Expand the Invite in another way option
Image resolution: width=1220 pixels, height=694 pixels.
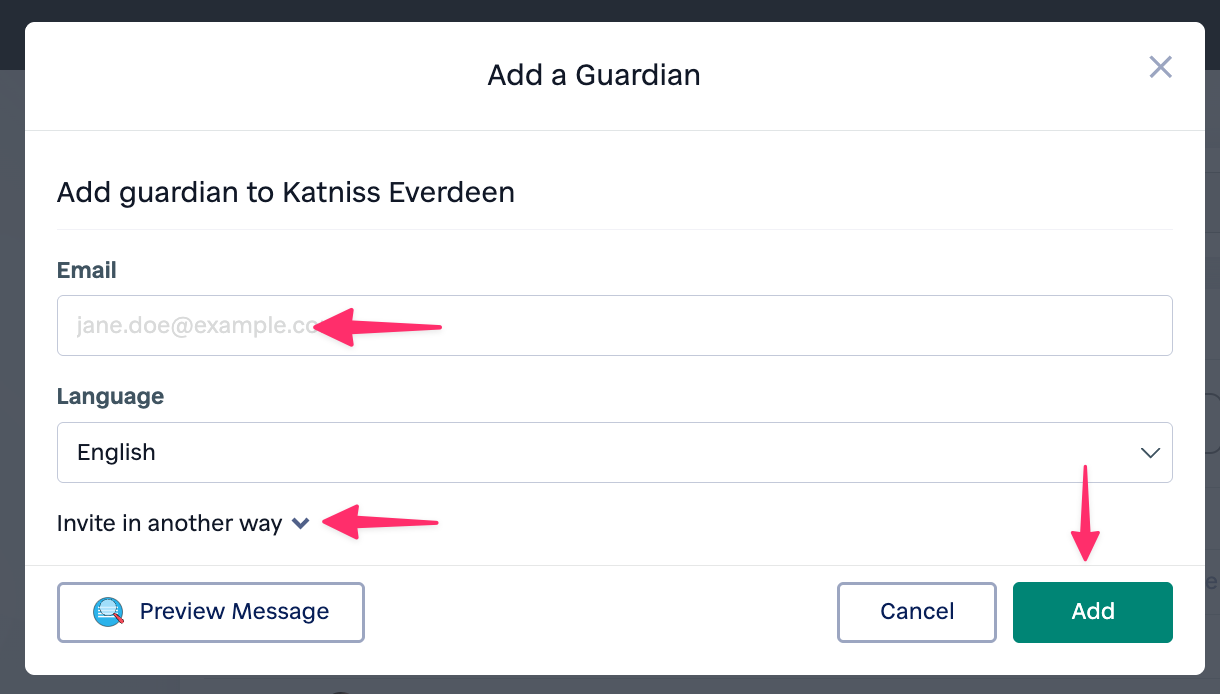tap(170, 523)
